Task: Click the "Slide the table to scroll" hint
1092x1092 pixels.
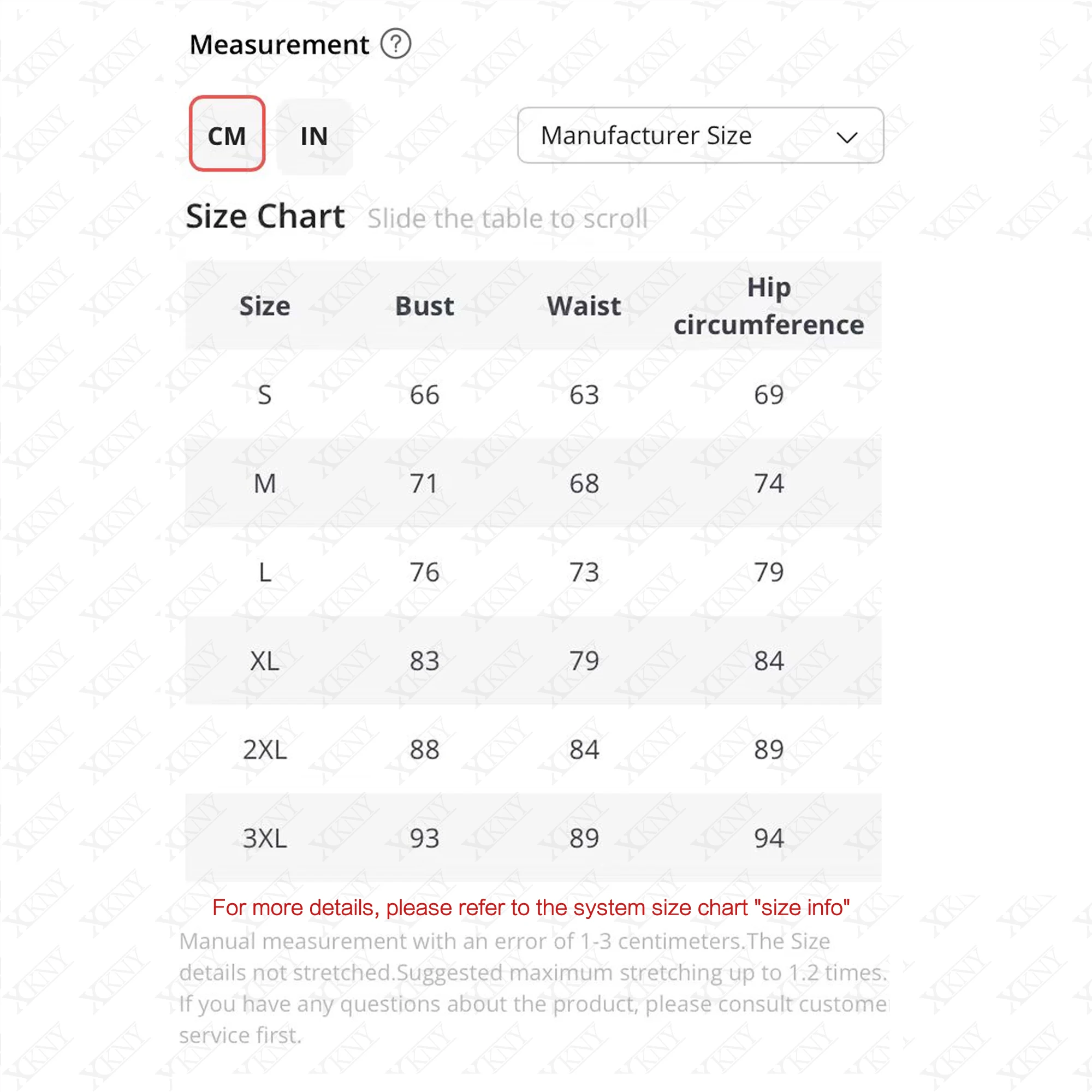Action: click(508, 219)
